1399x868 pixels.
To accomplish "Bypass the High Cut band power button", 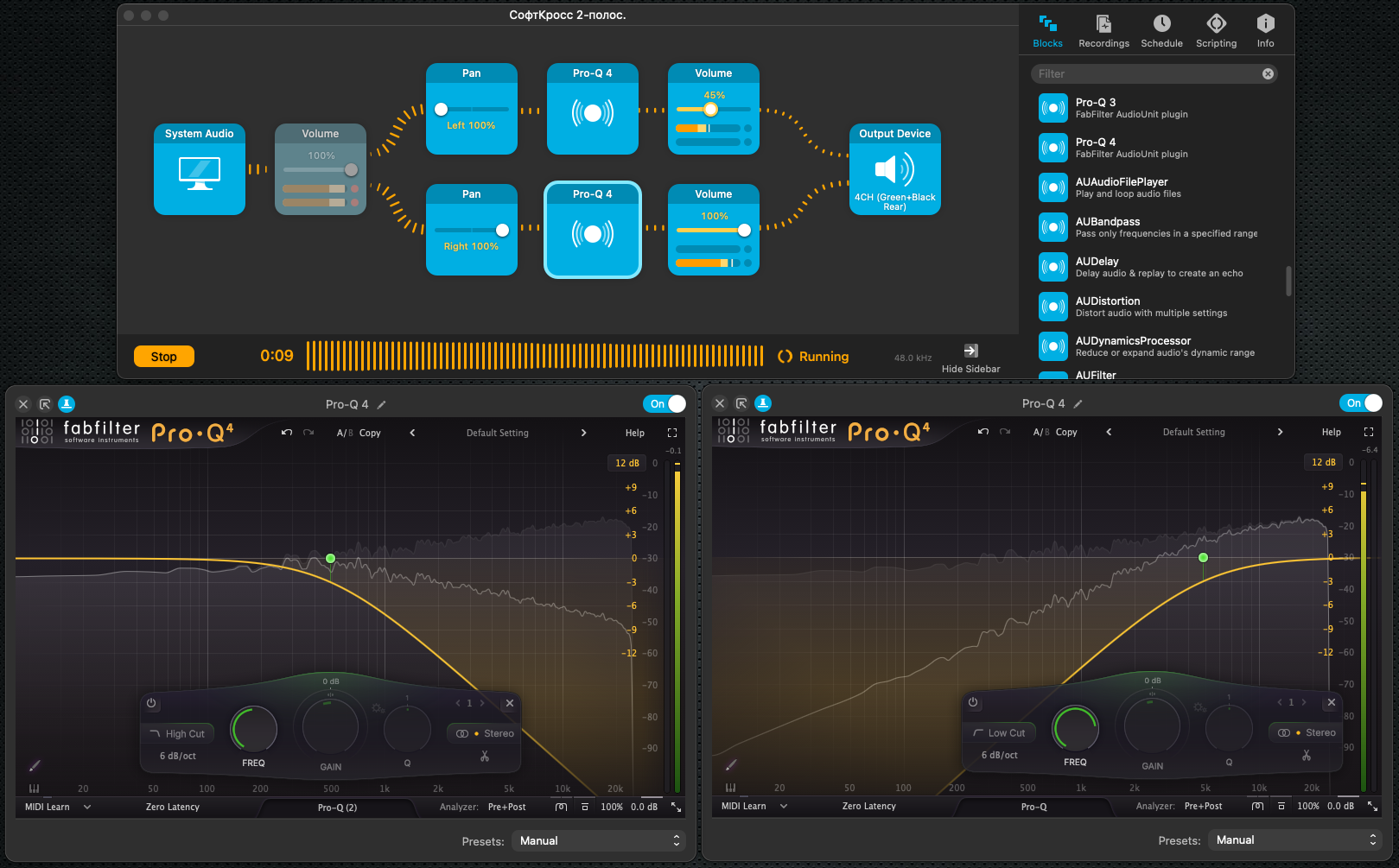I will (x=151, y=703).
